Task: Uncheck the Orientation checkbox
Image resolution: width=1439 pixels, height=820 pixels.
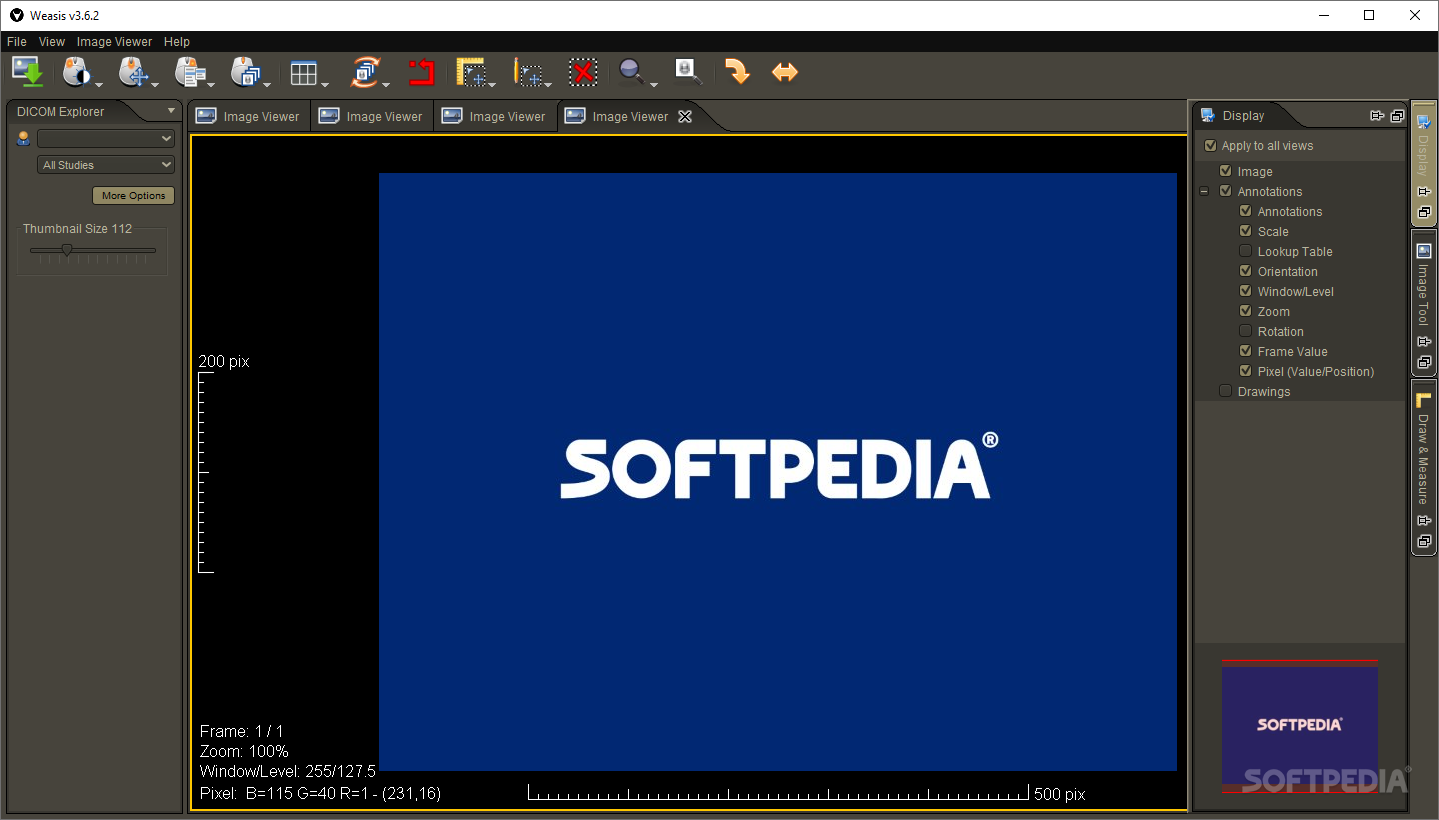Action: coord(1246,271)
